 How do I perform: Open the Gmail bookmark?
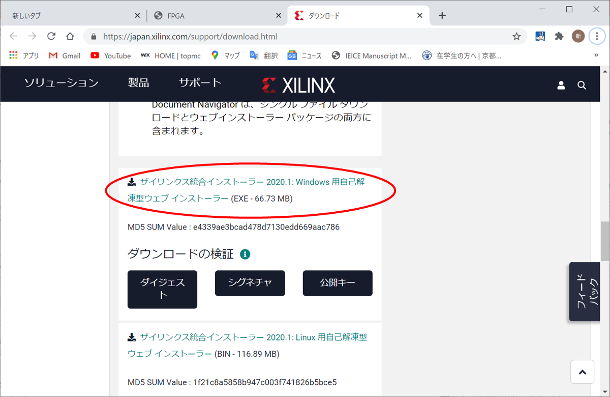(x=65, y=56)
